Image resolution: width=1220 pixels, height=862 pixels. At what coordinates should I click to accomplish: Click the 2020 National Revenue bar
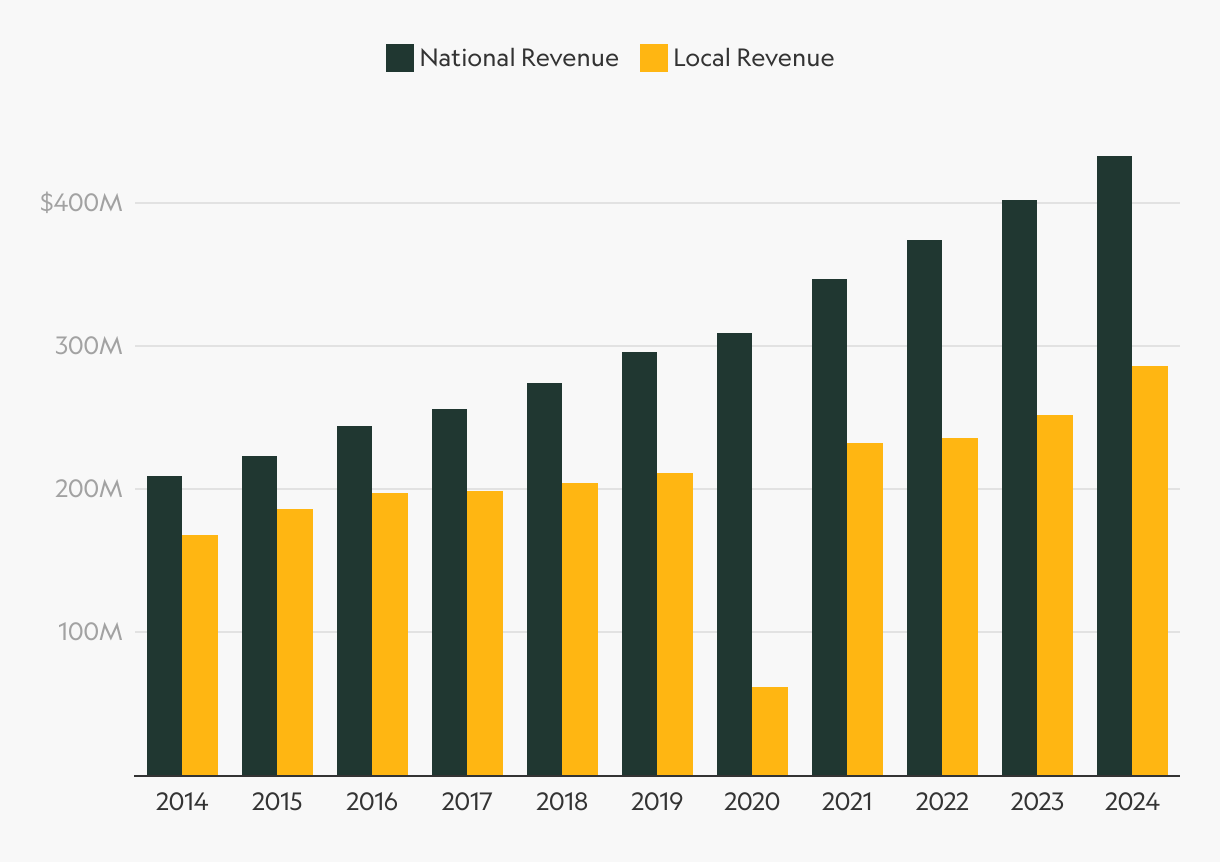[x=734, y=554]
